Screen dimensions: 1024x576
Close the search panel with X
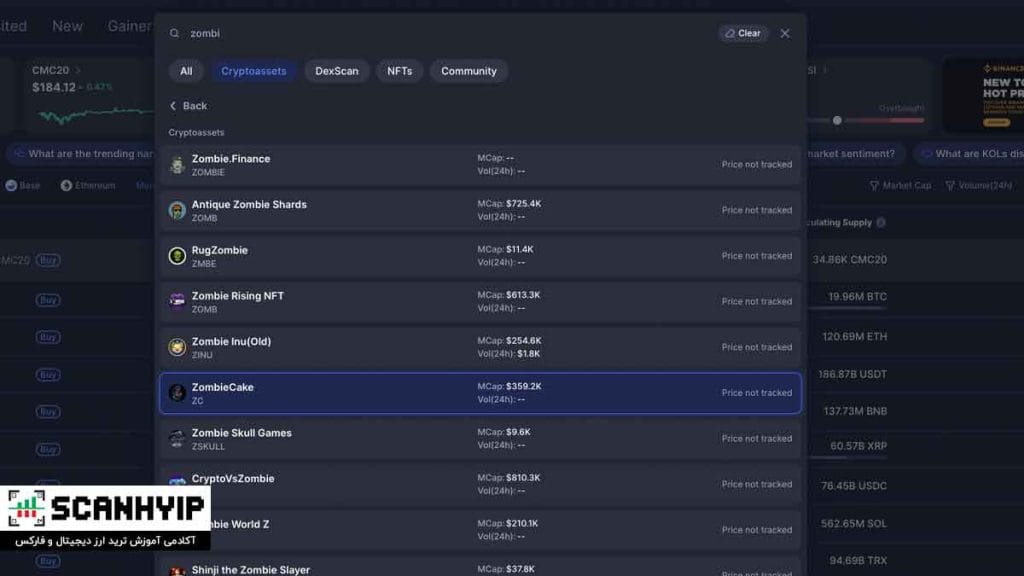coord(785,33)
